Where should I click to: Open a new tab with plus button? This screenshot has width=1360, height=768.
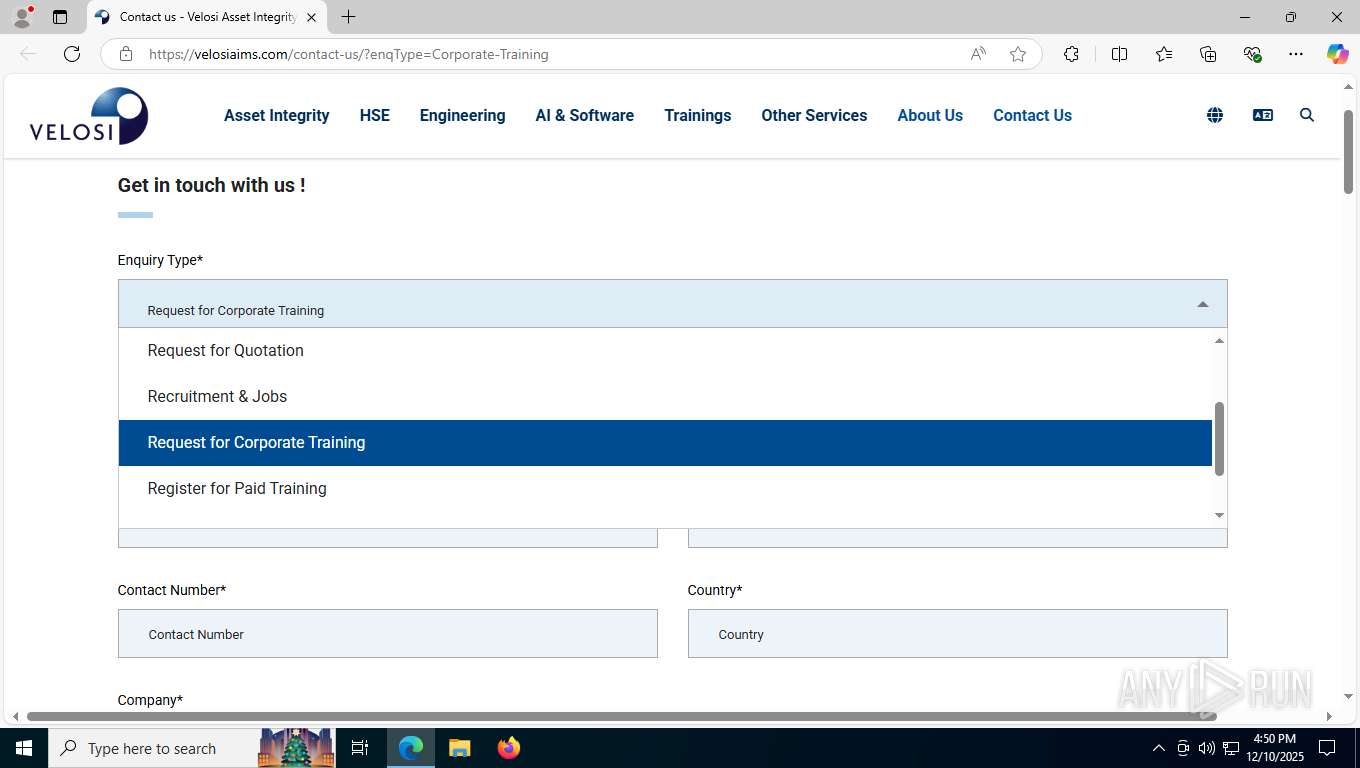pyautogui.click(x=348, y=17)
